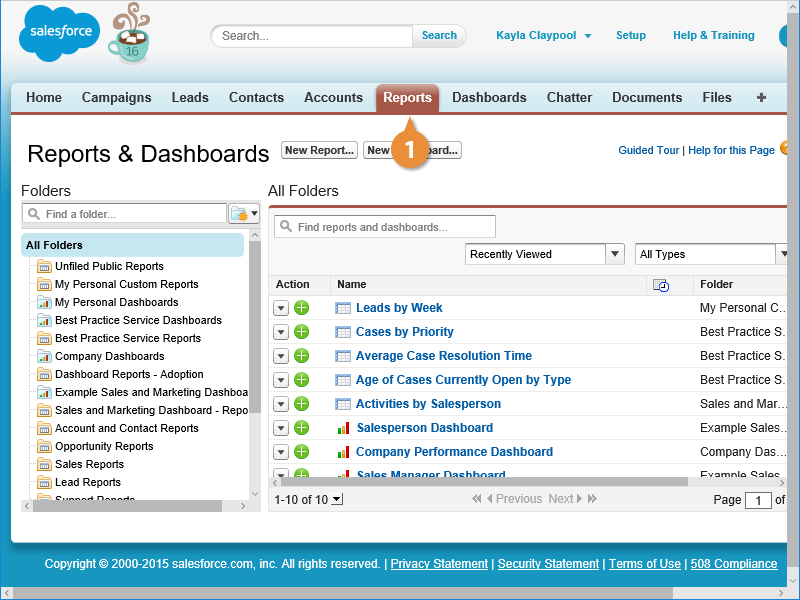Open action dropdown for Salesperson Dashboard
800x600 pixels.
pos(281,428)
